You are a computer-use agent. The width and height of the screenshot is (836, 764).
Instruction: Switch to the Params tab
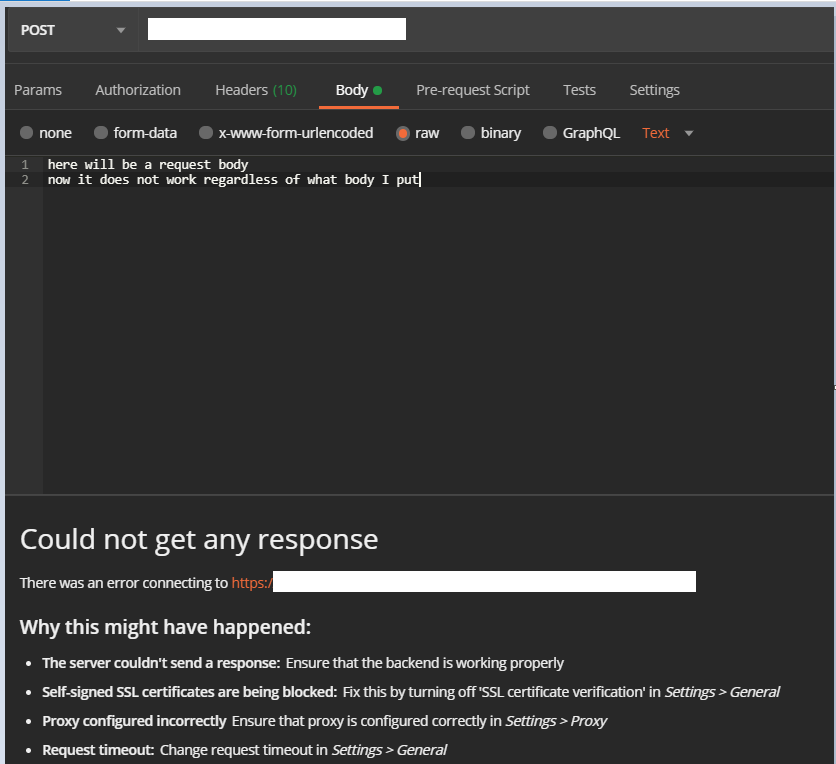[x=38, y=89]
